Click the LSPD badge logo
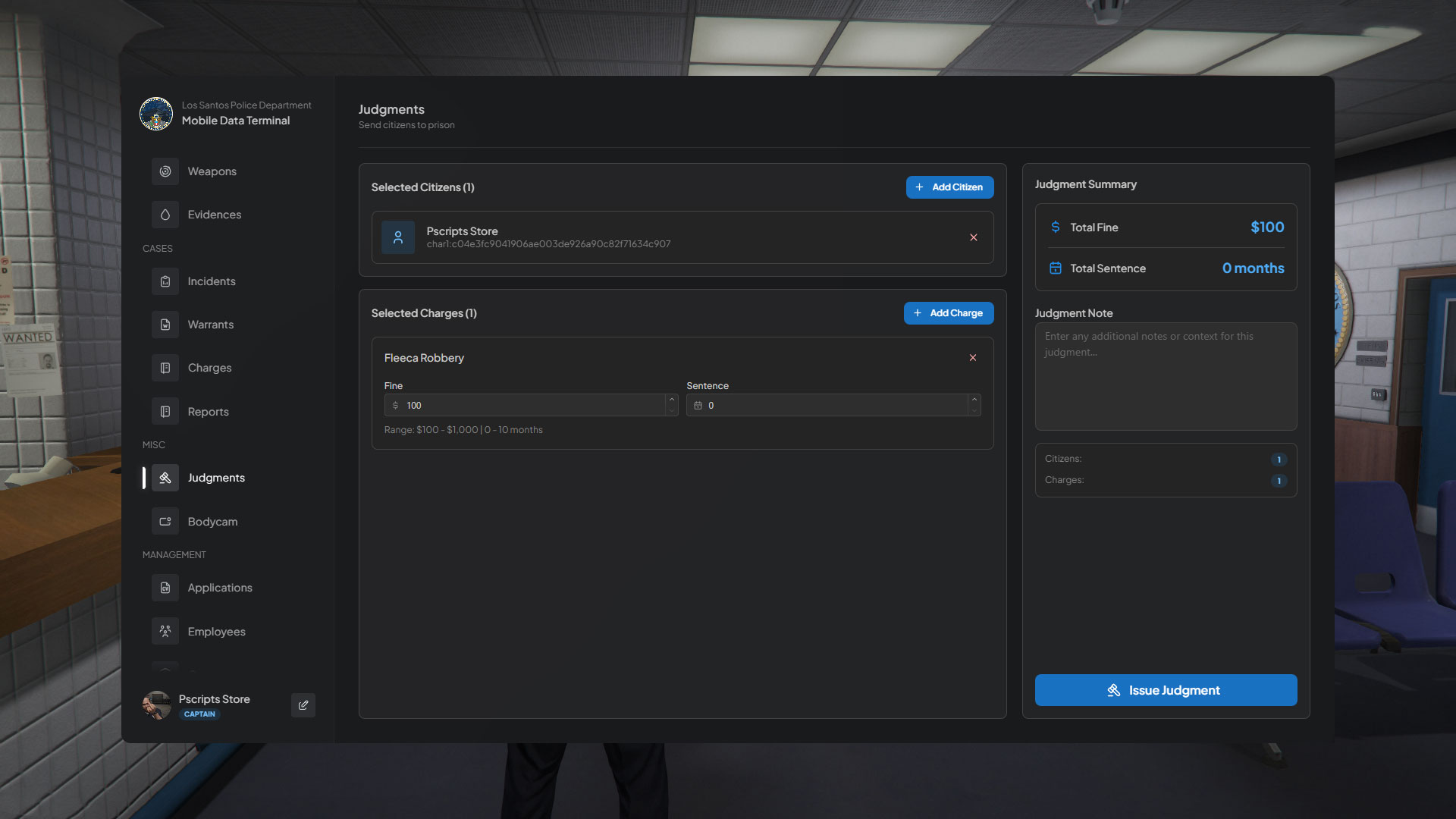Screen dimensions: 1456x819 [x=156, y=114]
